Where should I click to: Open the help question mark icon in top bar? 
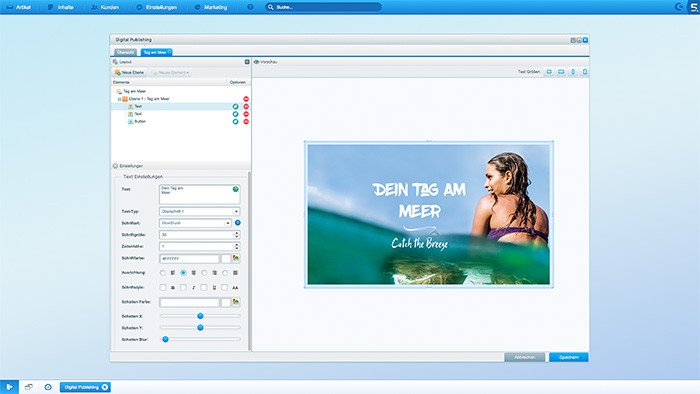[250, 7]
